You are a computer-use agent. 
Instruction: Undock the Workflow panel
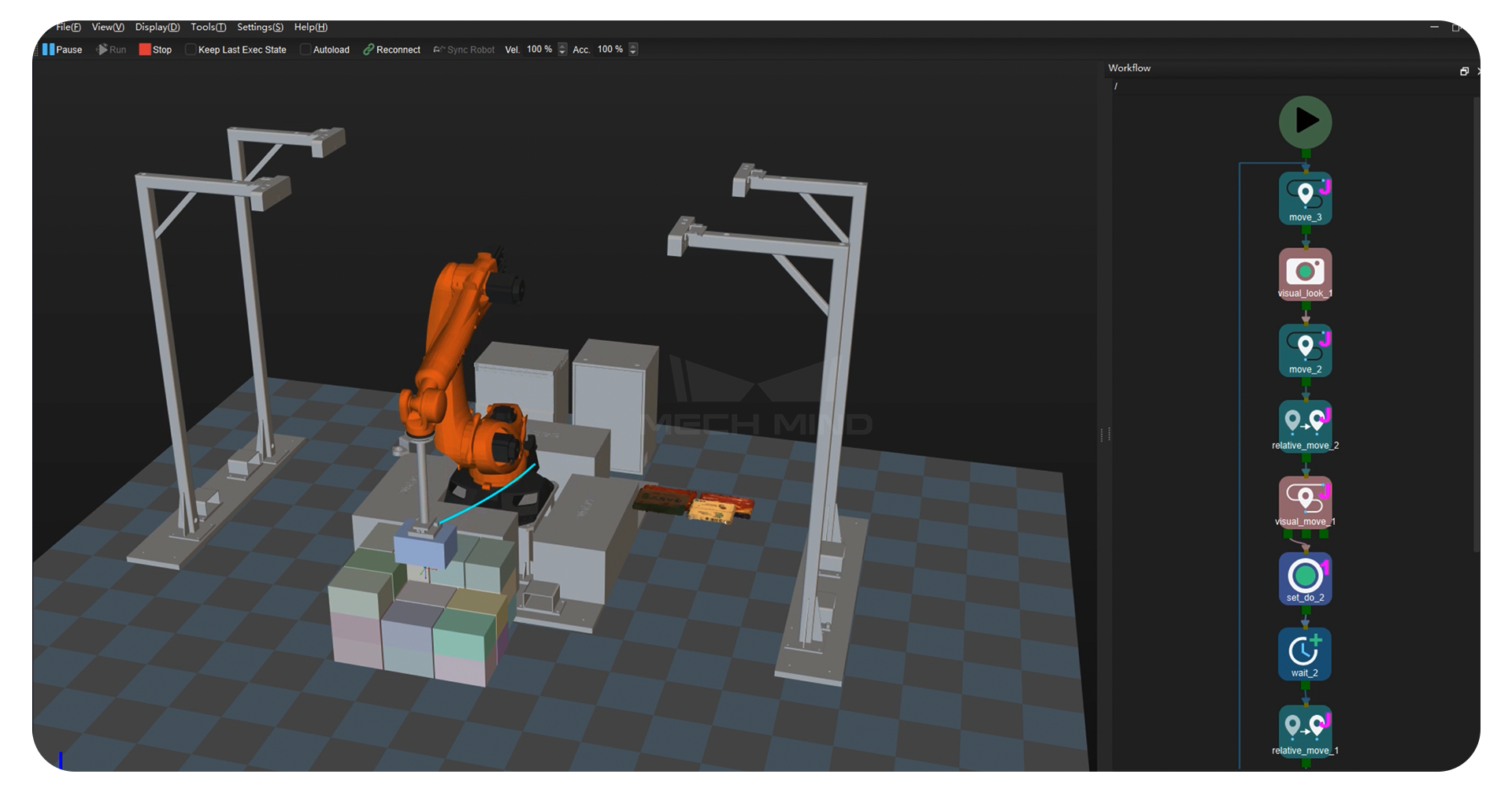tap(1464, 71)
